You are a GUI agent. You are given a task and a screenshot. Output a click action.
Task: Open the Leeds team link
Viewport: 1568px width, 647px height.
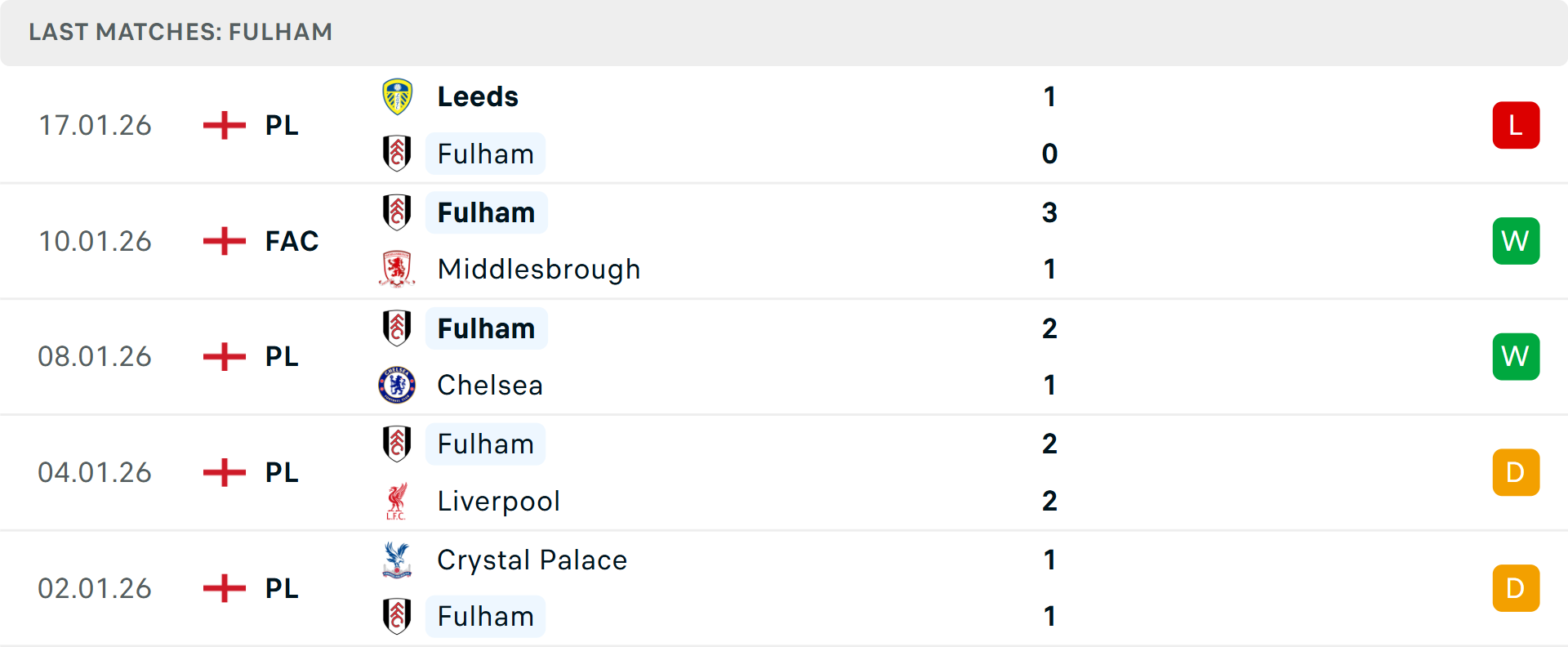point(478,97)
